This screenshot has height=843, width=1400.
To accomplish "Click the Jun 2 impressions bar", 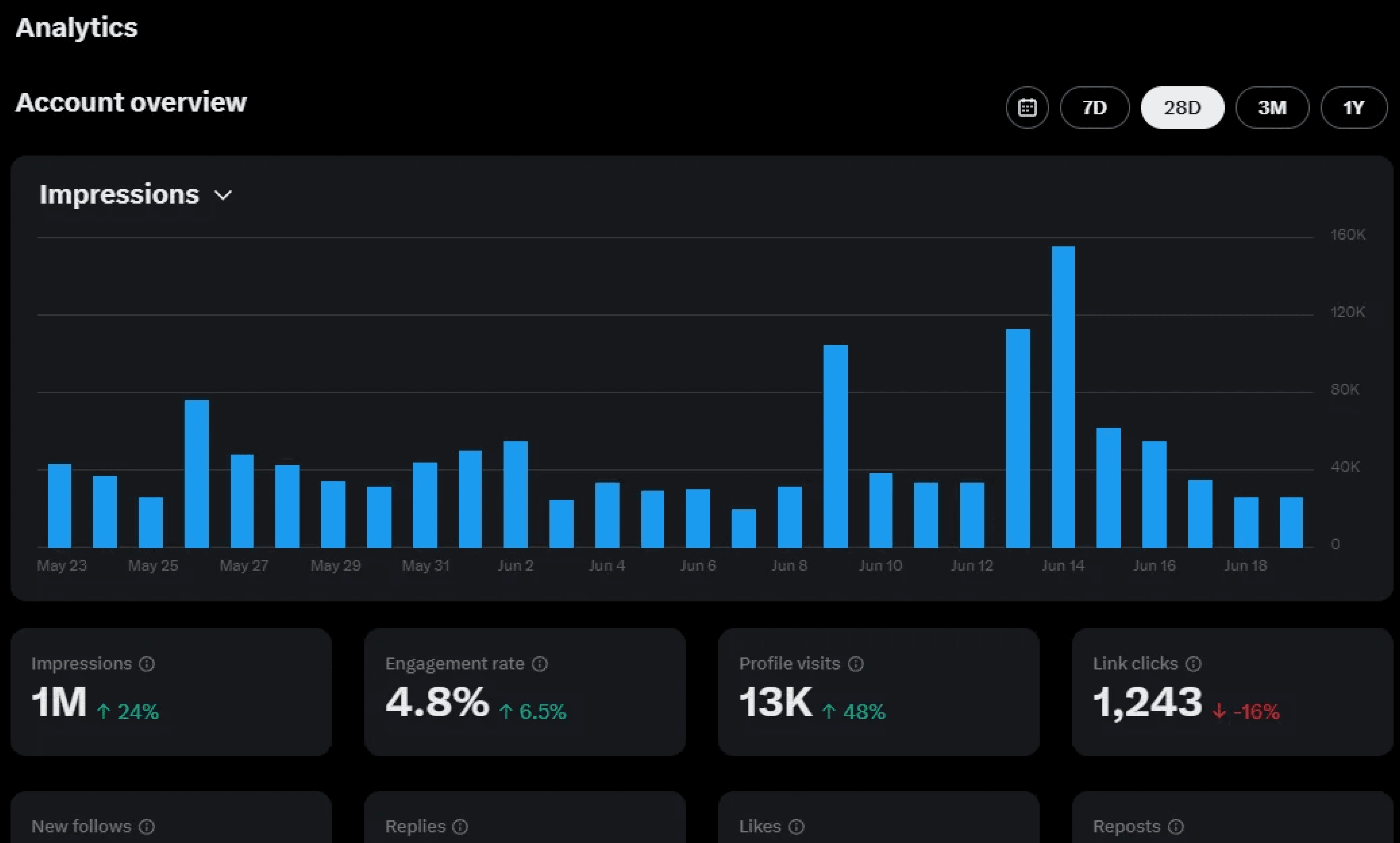I will pyautogui.click(x=515, y=494).
